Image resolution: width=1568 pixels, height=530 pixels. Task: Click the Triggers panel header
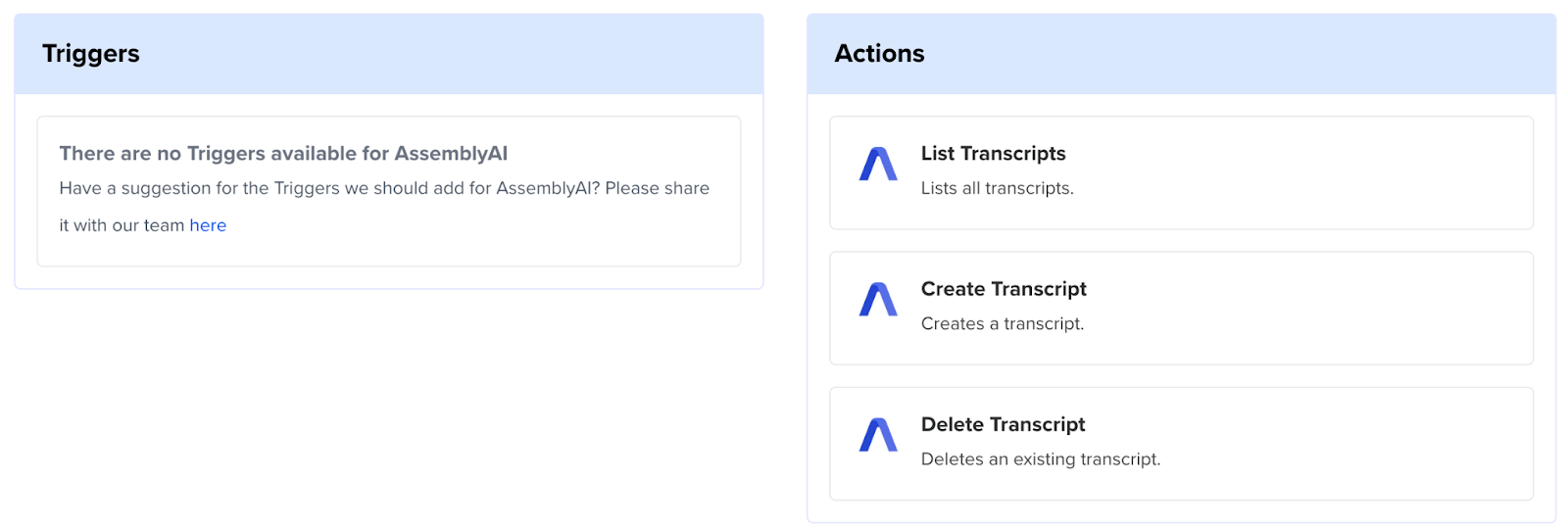389,54
